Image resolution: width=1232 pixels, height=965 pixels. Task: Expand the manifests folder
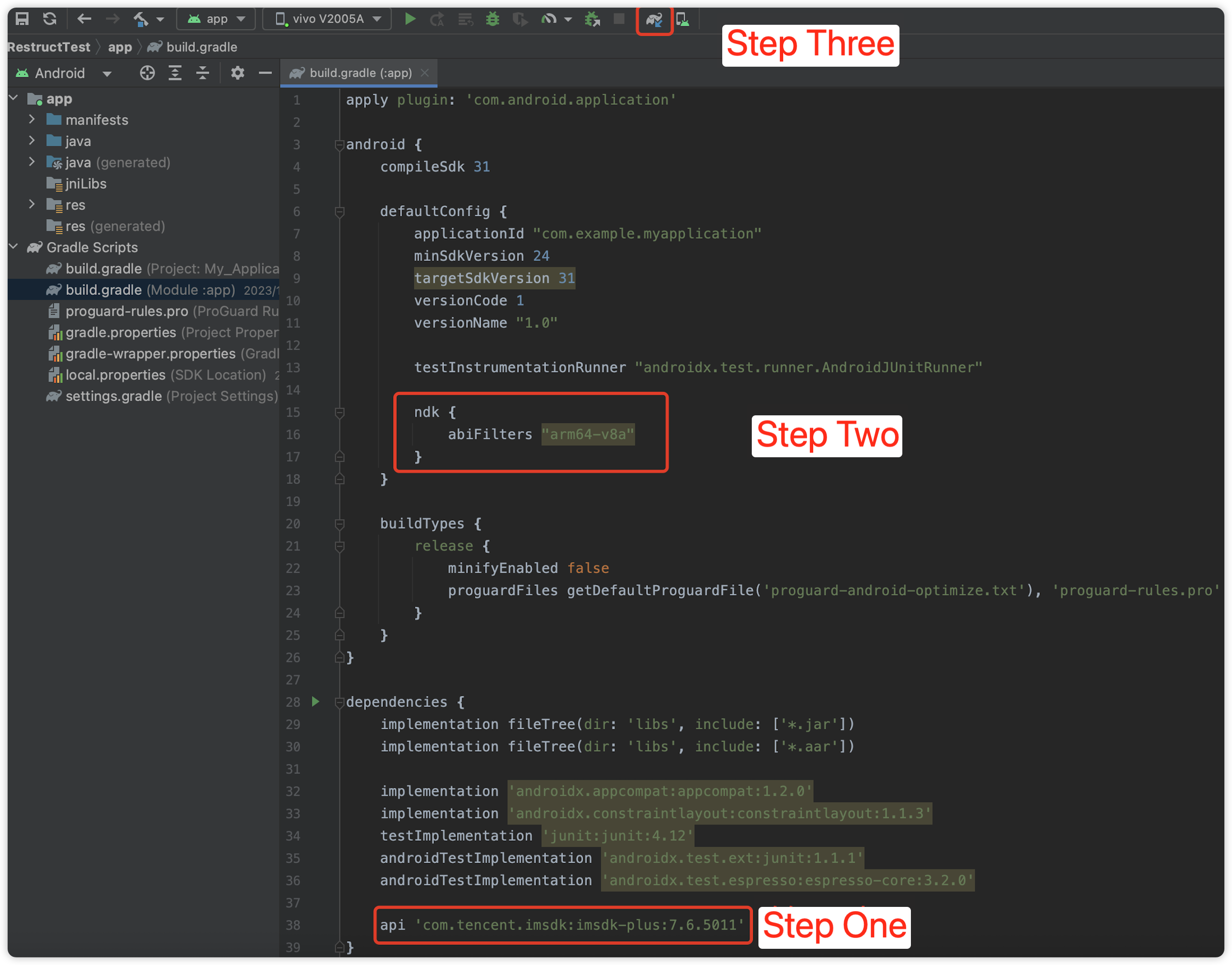(x=31, y=120)
